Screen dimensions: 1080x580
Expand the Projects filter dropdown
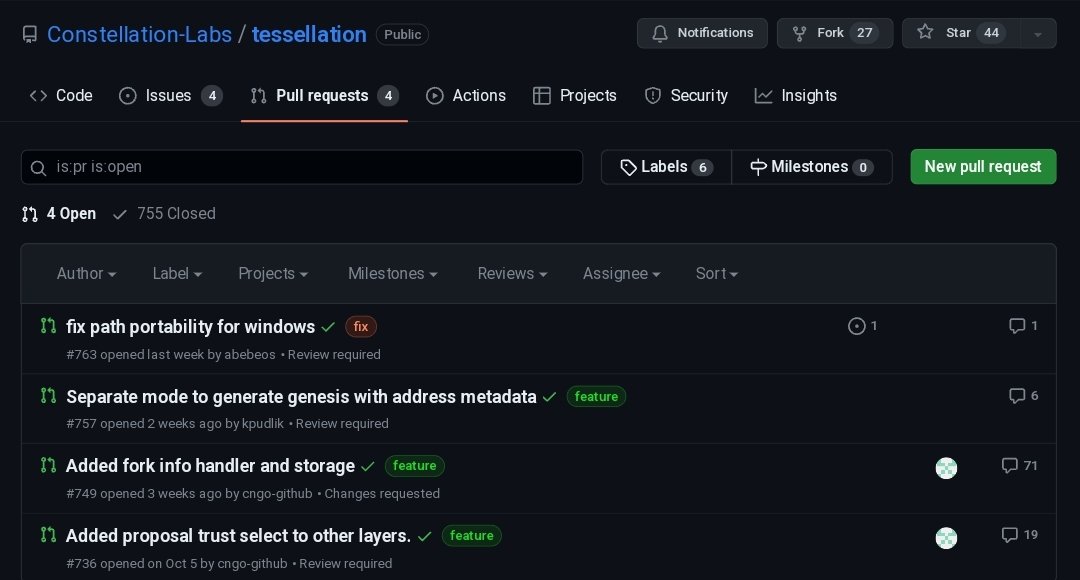[x=273, y=273]
